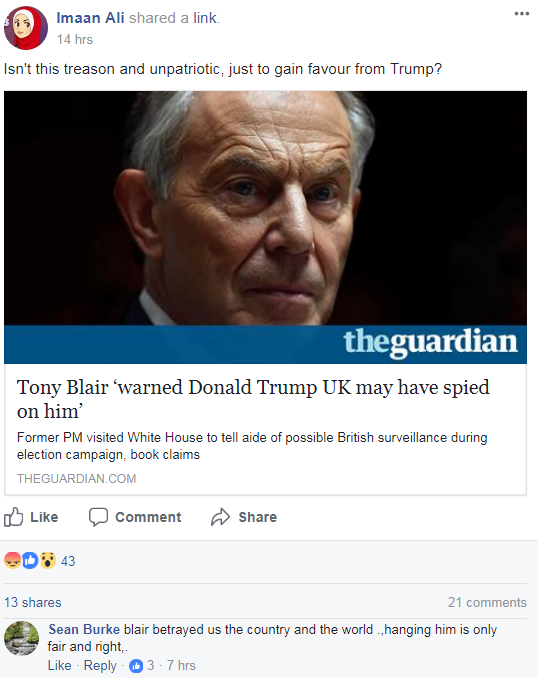Open Imaan Ali's profile name link
Viewport: 538px width, 681px height.
click(x=90, y=18)
